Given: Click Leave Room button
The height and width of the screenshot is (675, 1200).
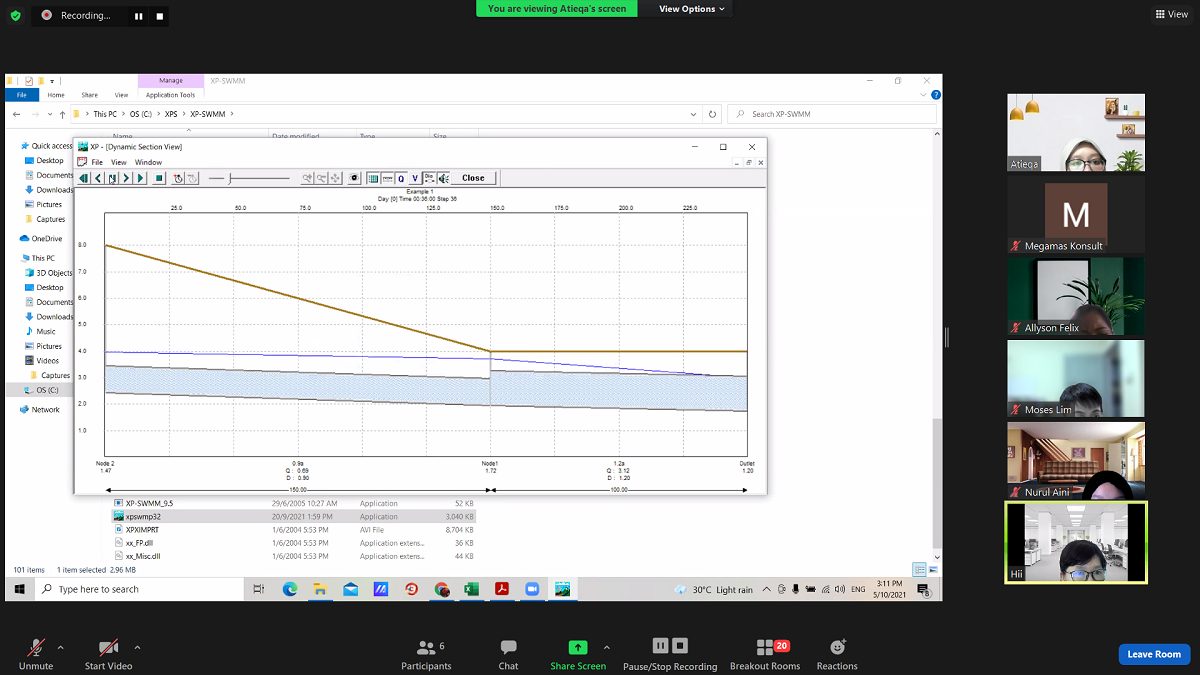Looking at the screenshot, I should 1154,654.
